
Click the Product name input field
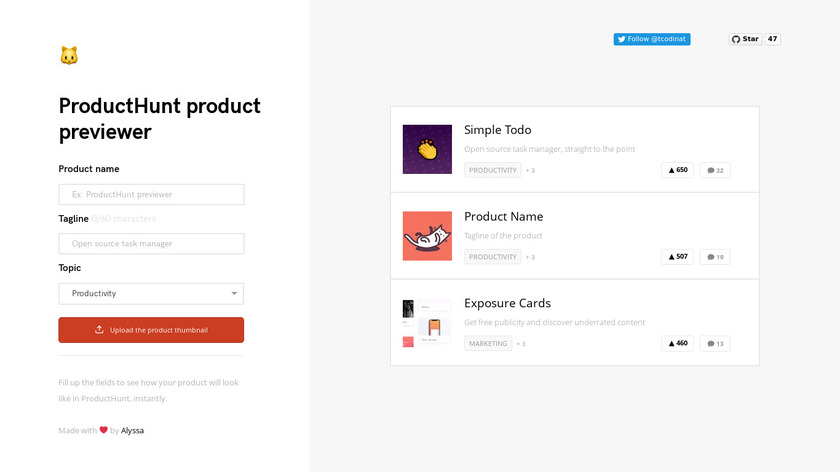pos(151,194)
